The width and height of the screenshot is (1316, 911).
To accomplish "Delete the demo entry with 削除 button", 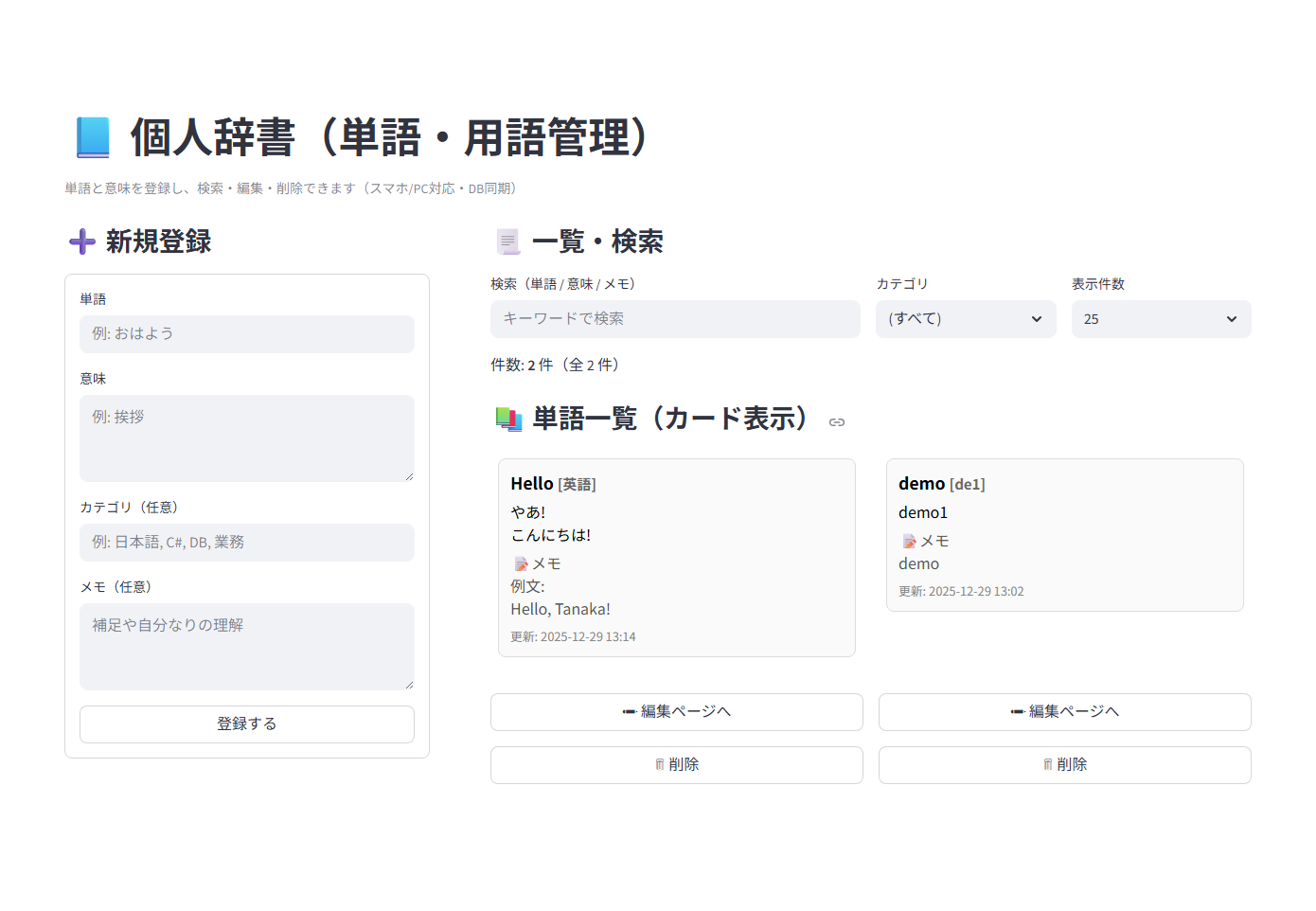I will point(1064,765).
